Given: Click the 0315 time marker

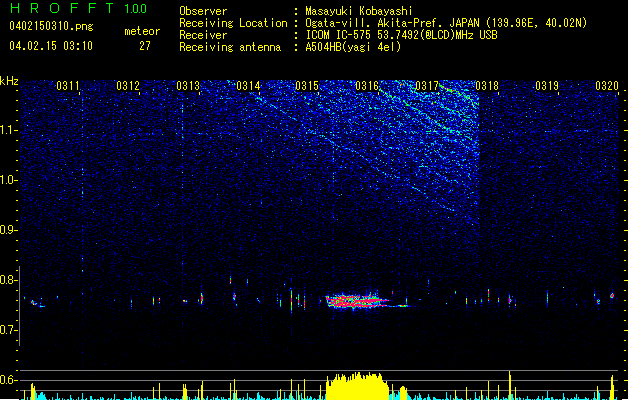Looking at the screenshot, I should tap(307, 86).
